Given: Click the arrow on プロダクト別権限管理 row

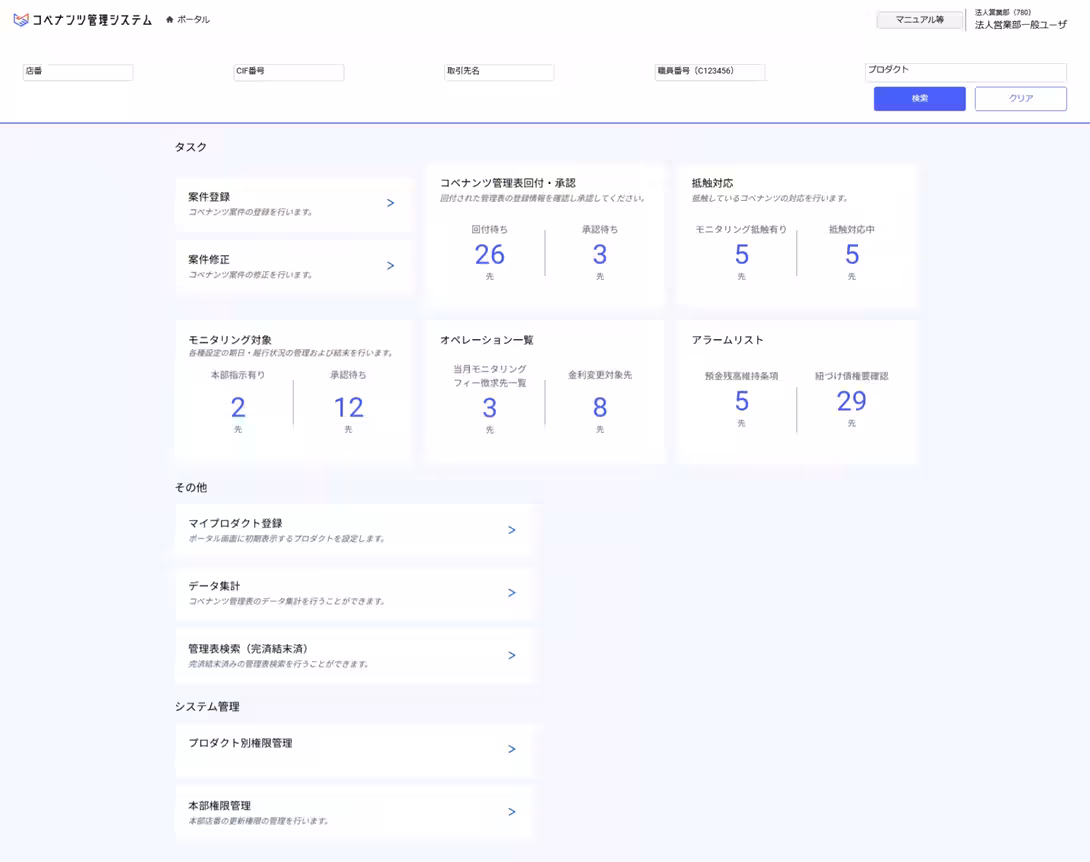Looking at the screenshot, I should (512, 749).
